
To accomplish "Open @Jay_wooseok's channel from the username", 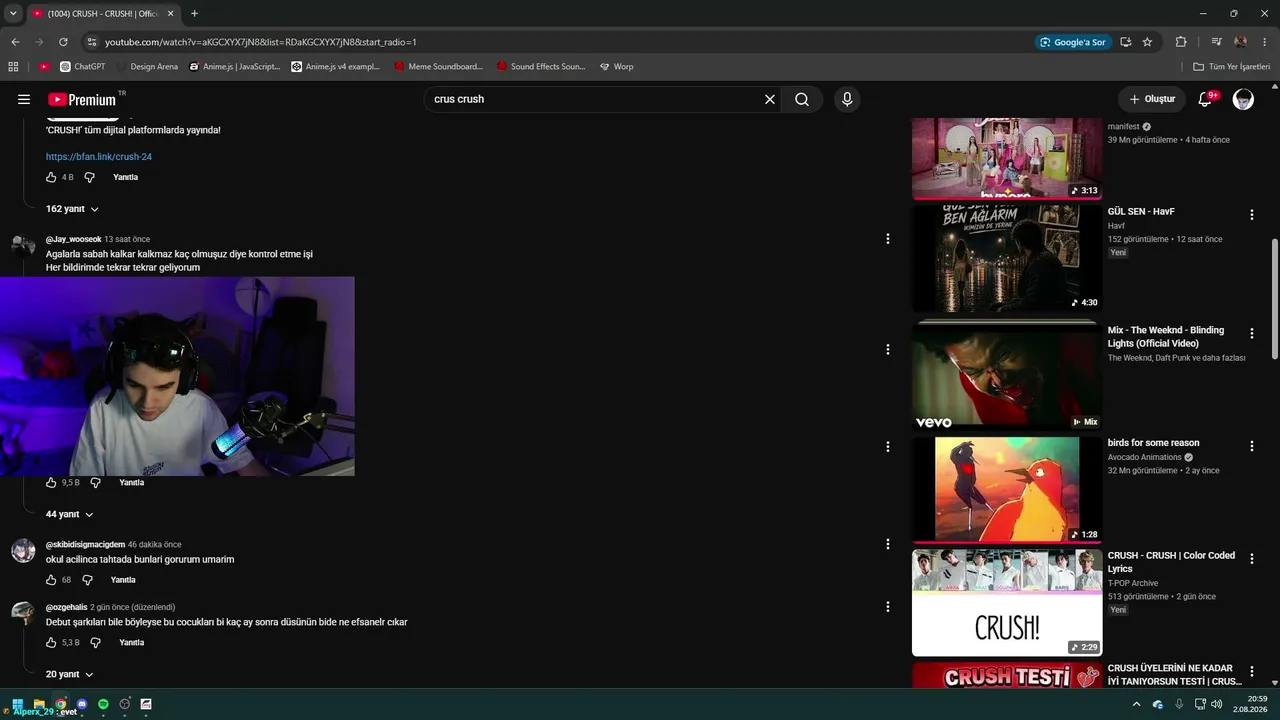I will [73, 239].
